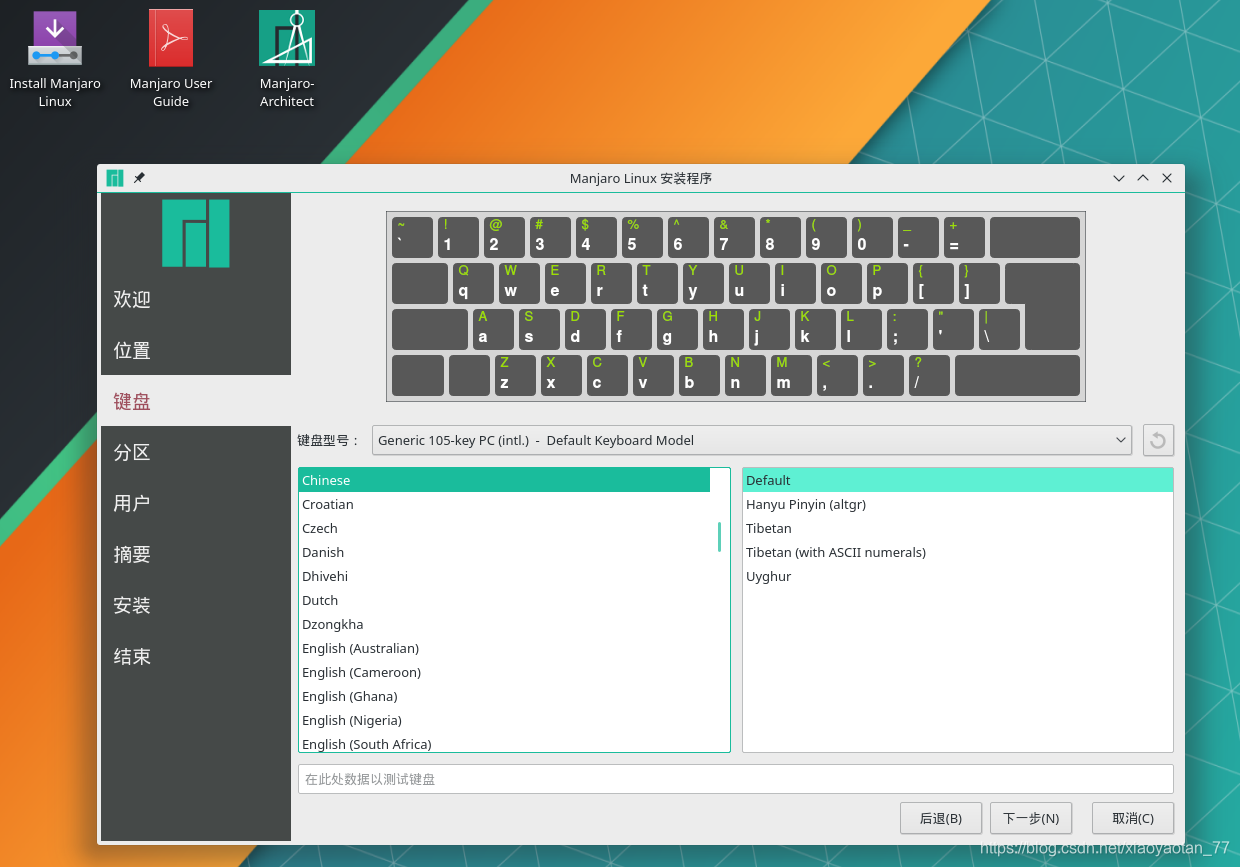Select English (Ghana) layout
Screen dimensions: 1240x867
504,696
